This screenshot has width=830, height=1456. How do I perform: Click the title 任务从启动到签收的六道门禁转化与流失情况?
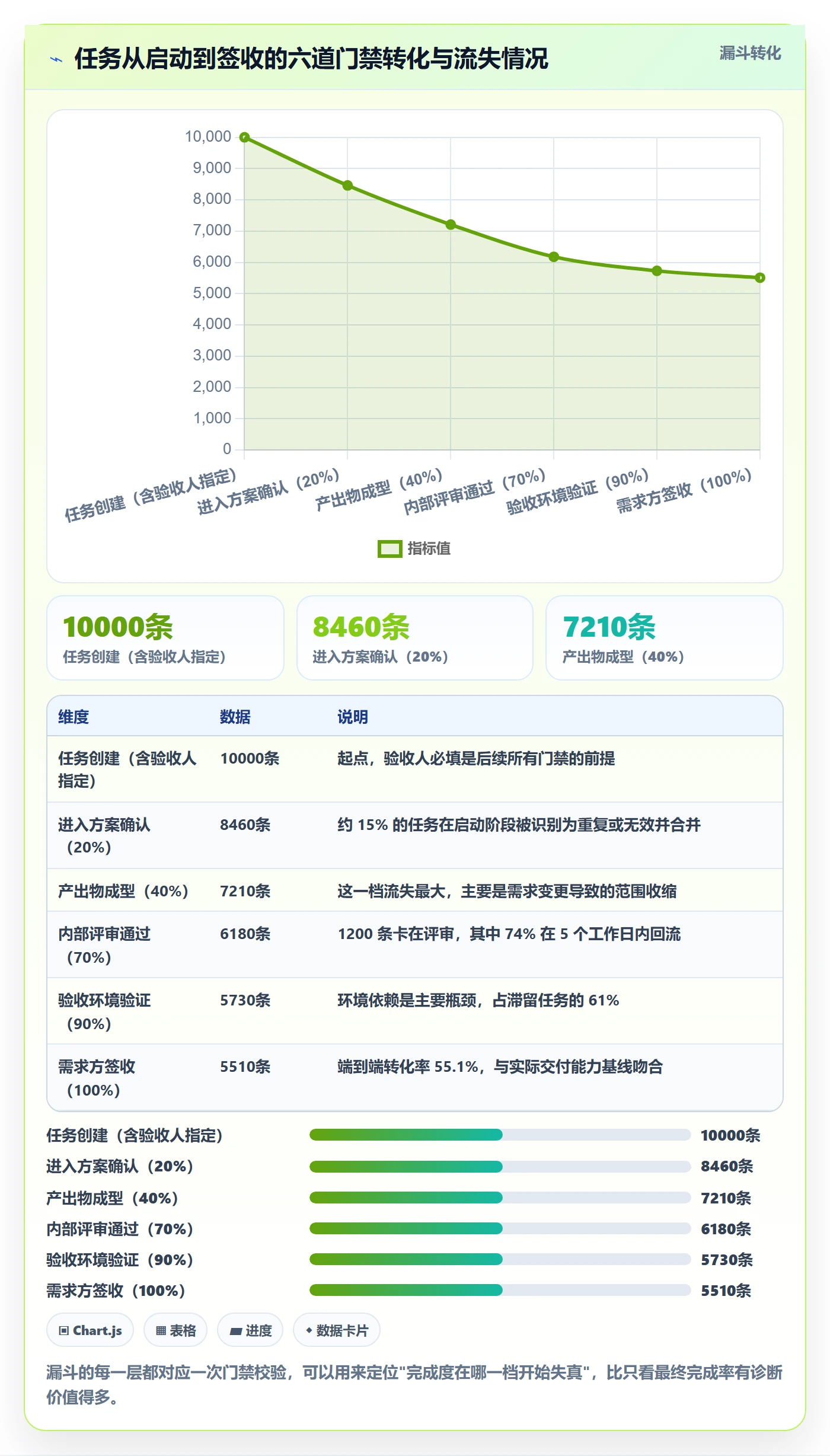[x=311, y=59]
